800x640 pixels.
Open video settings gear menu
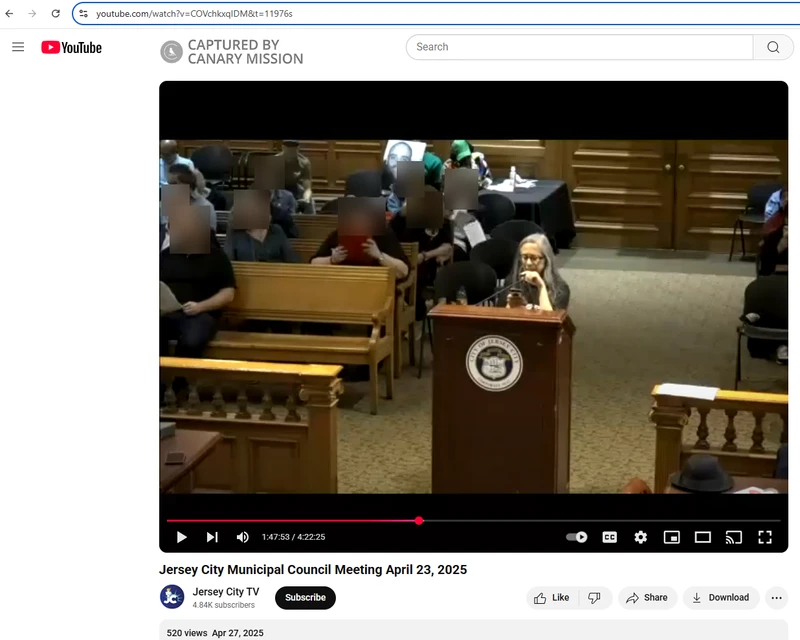pos(640,537)
